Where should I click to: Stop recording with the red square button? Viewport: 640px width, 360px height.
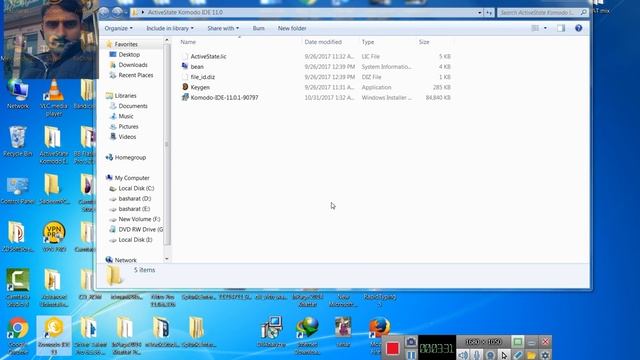click(x=393, y=348)
